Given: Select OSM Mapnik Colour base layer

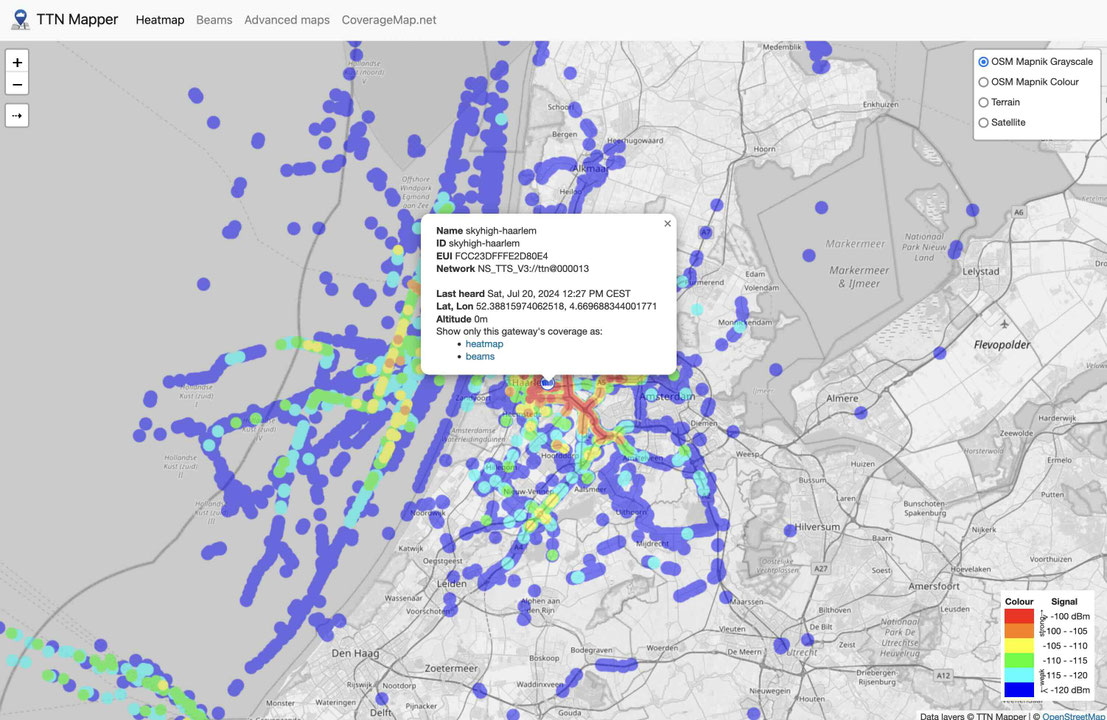Looking at the screenshot, I should click(x=983, y=82).
